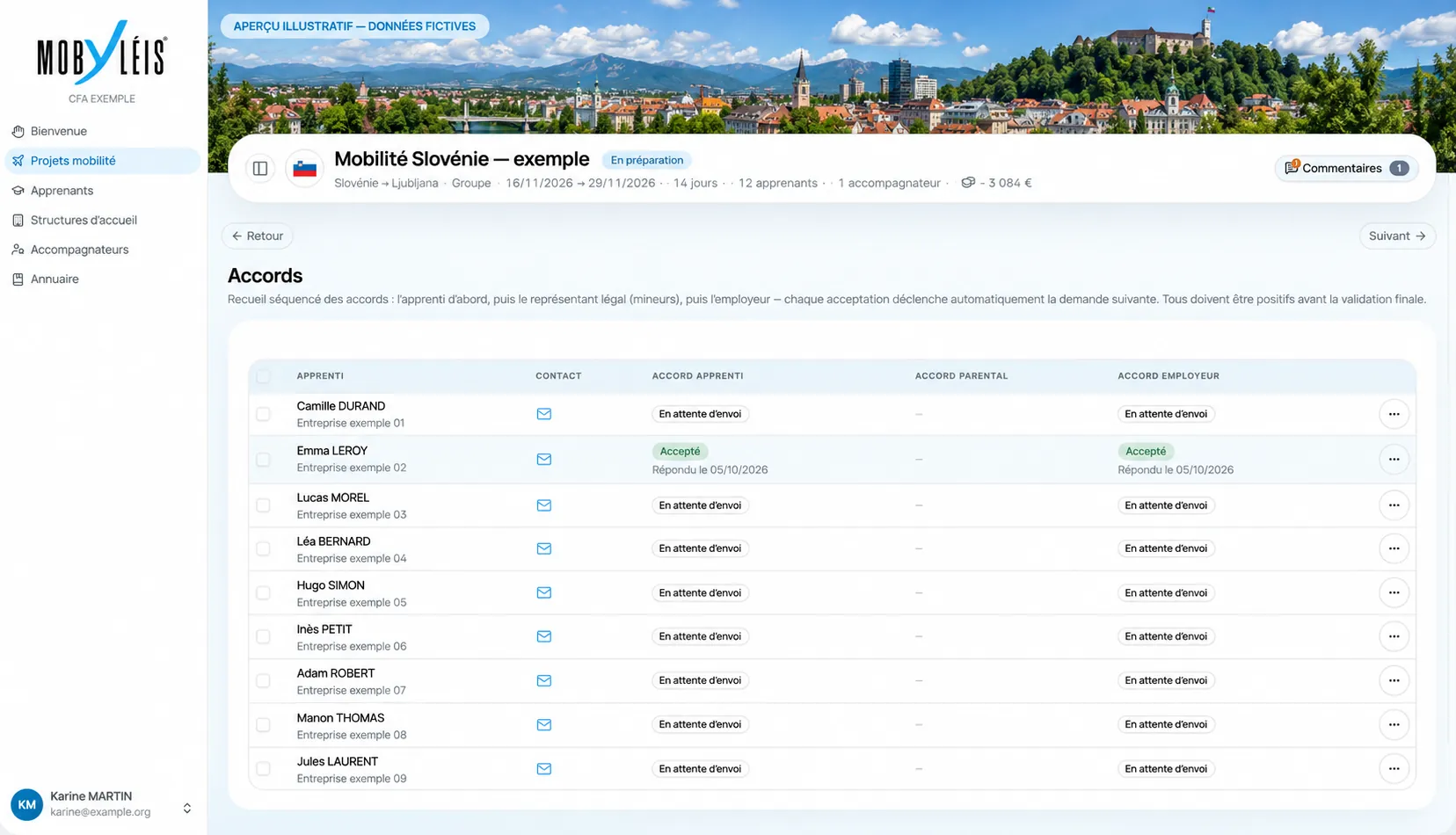1456x835 pixels.
Task: Click the Retour button
Action: (258, 236)
